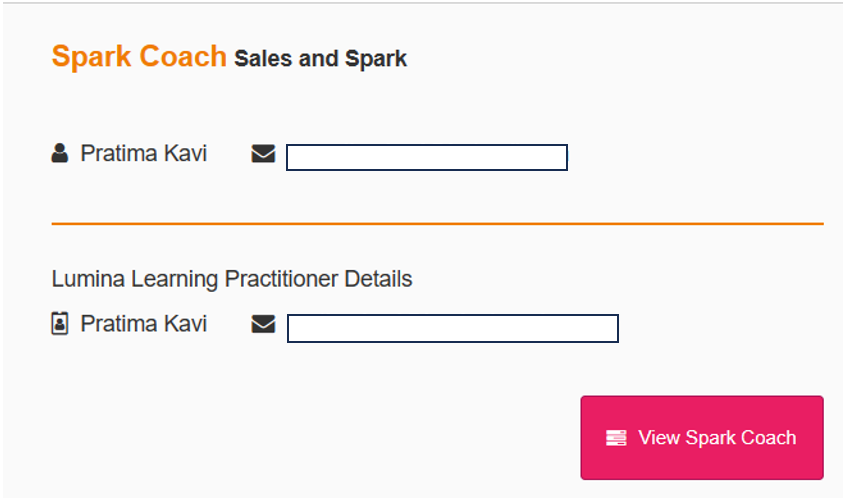This screenshot has width=845, height=504.
Task: Click the gray border line above the card
Action: (x=422, y=3)
